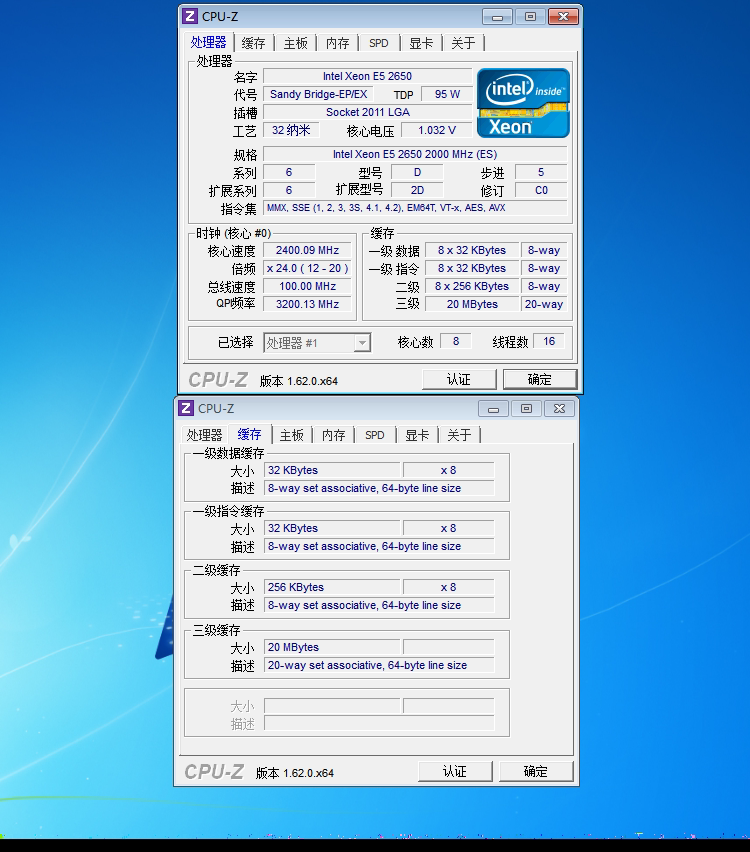750x852 pixels.
Task: Click the 核心速度 value 2400.09 MHz
Action: pyautogui.click(x=307, y=251)
